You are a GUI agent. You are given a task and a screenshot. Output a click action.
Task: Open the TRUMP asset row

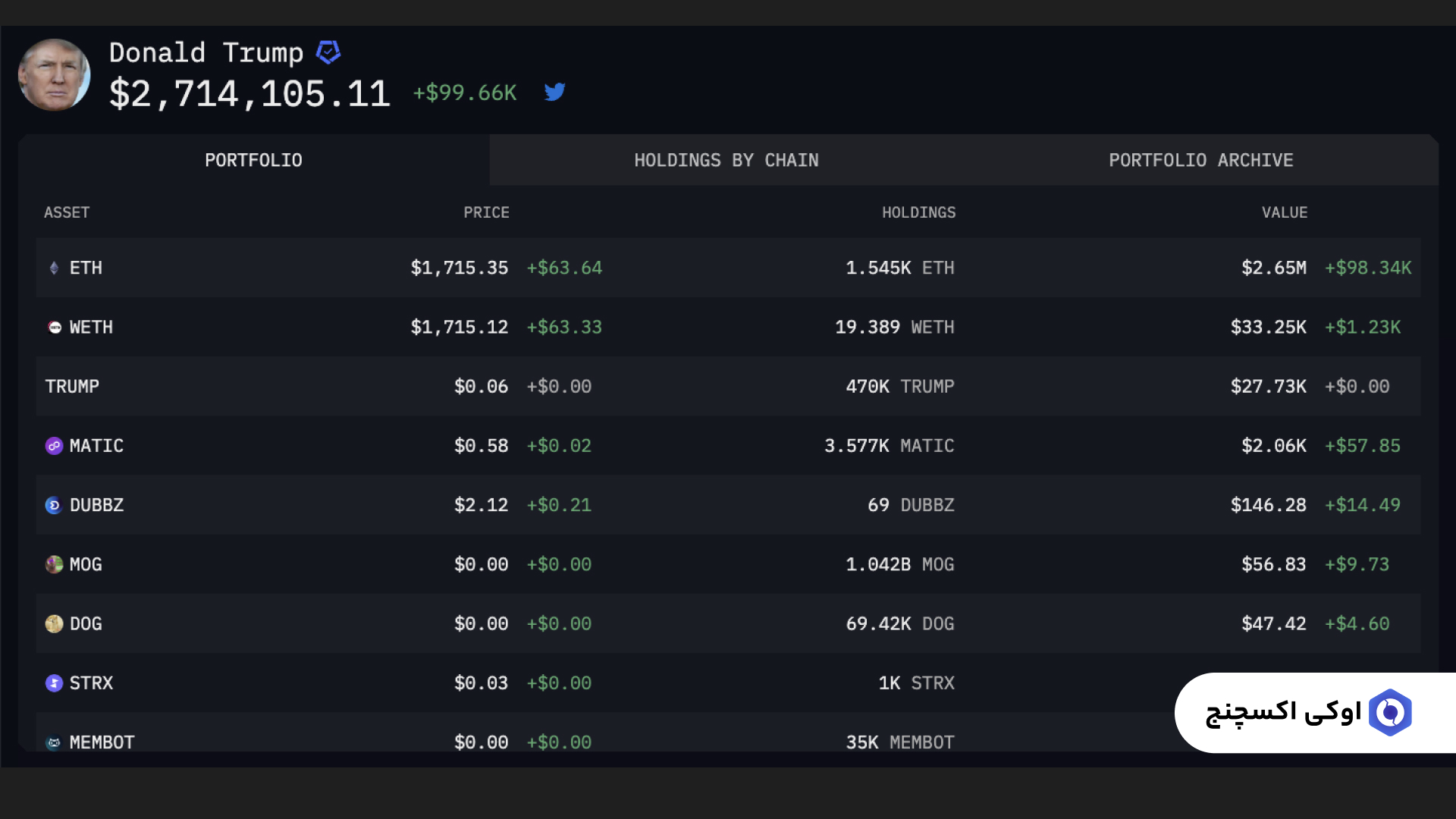tap(72, 386)
